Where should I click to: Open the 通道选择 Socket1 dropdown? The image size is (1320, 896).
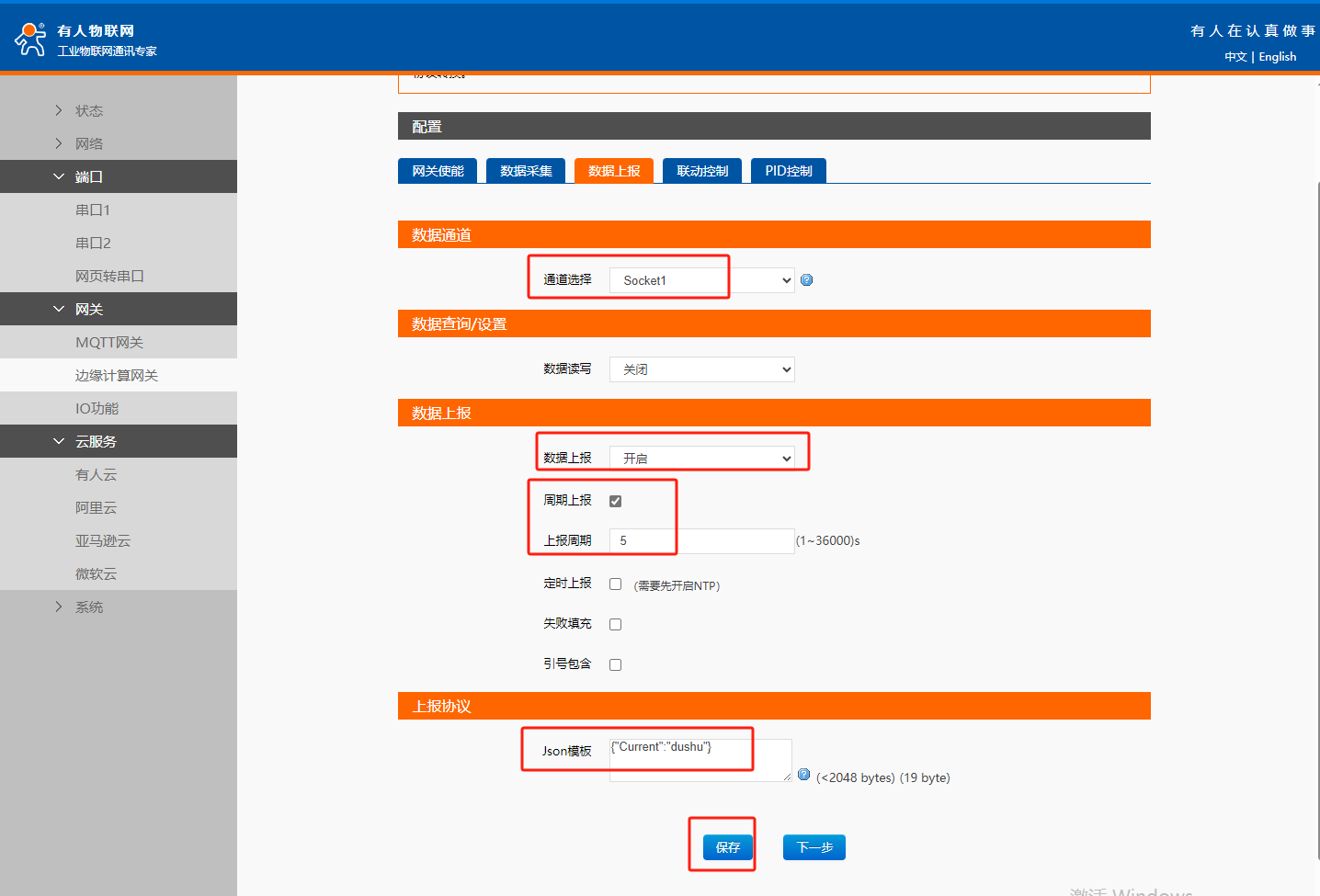coord(701,280)
